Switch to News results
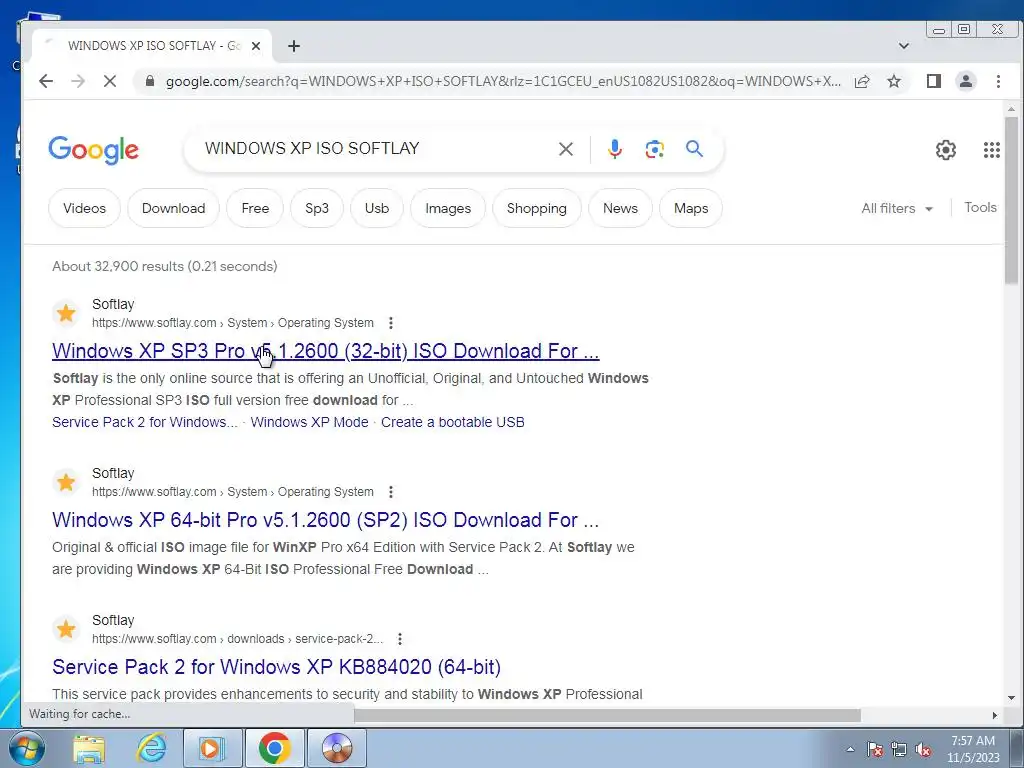This screenshot has width=1024, height=768. click(620, 208)
